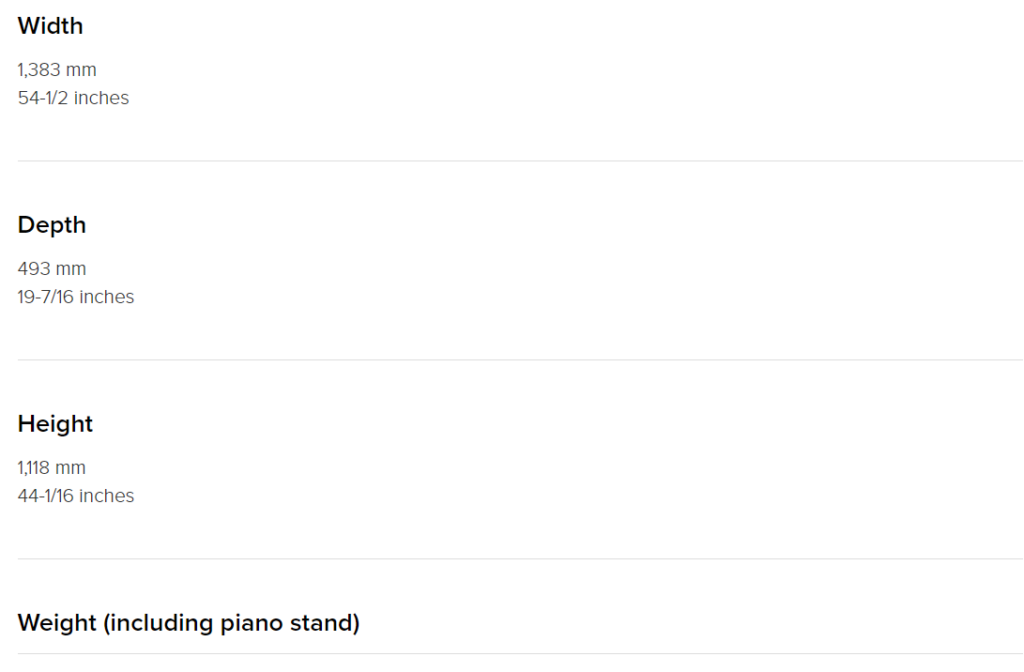
Task: Select the 1,383 mm width value
Action: (57, 70)
